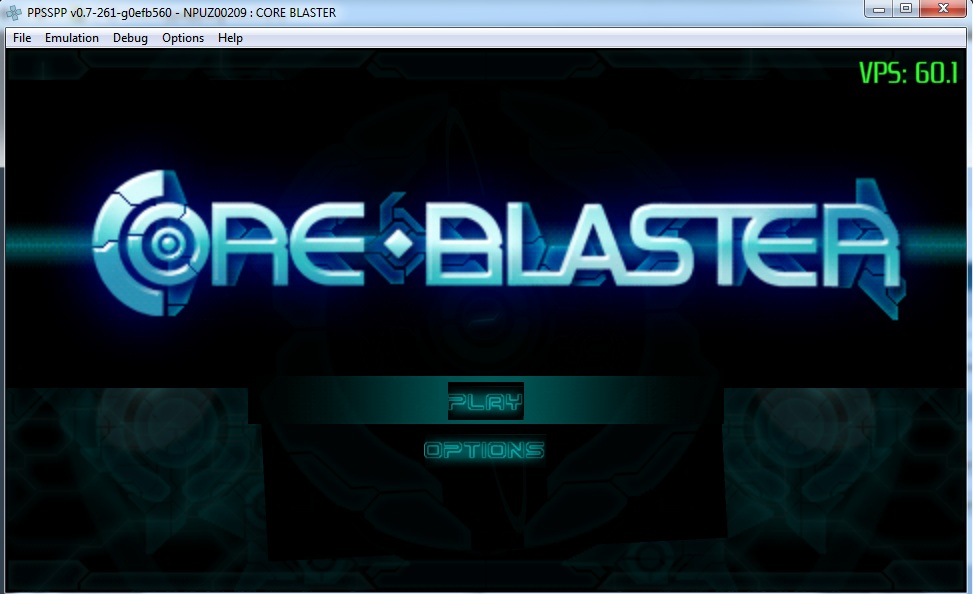Screen dimensions: 973x594
Task: Select OPTIONS in the game menu
Action: click(484, 450)
